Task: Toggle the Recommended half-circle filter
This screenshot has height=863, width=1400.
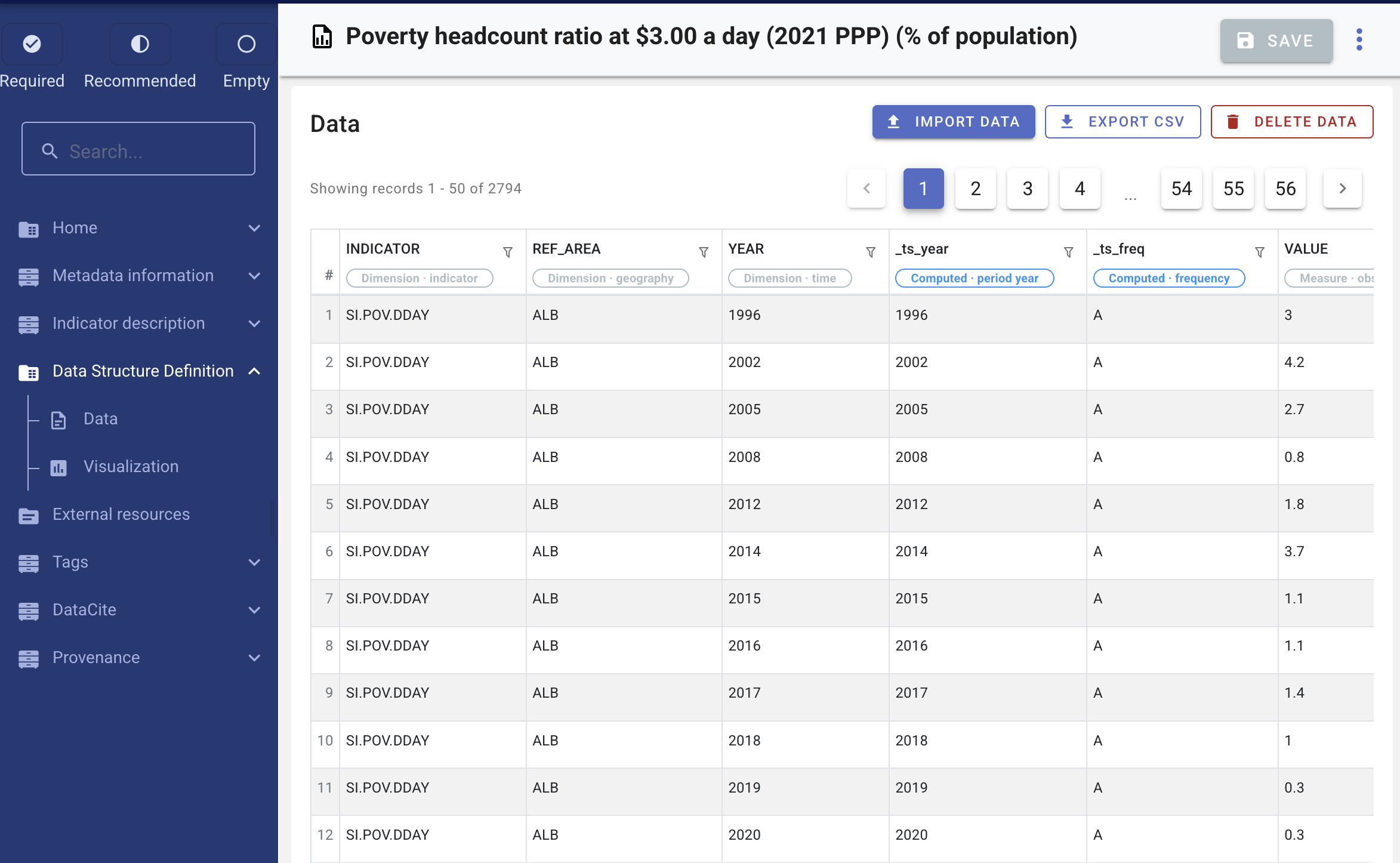Action: tap(140, 44)
